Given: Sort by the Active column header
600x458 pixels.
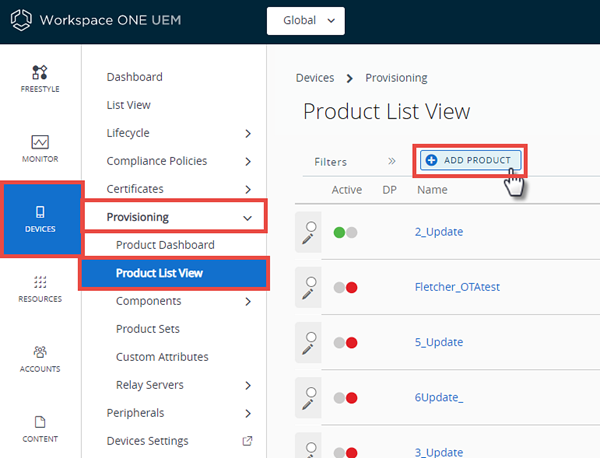Looking at the screenshot, I should tap(347, 190).
